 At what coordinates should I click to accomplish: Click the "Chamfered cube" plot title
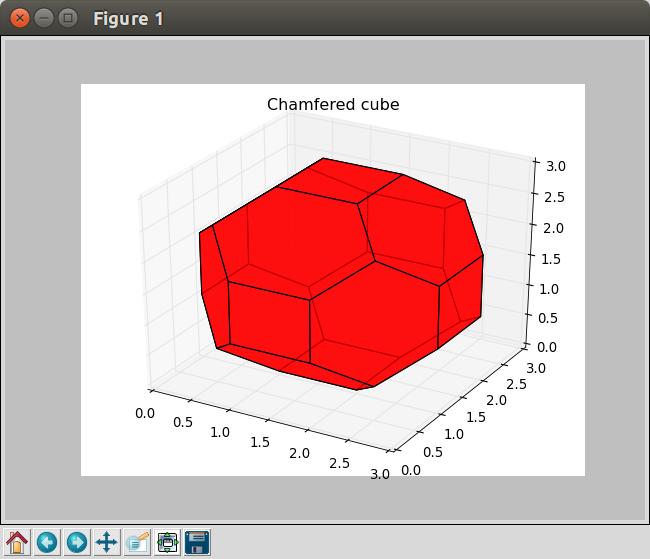tap(333, 105)
